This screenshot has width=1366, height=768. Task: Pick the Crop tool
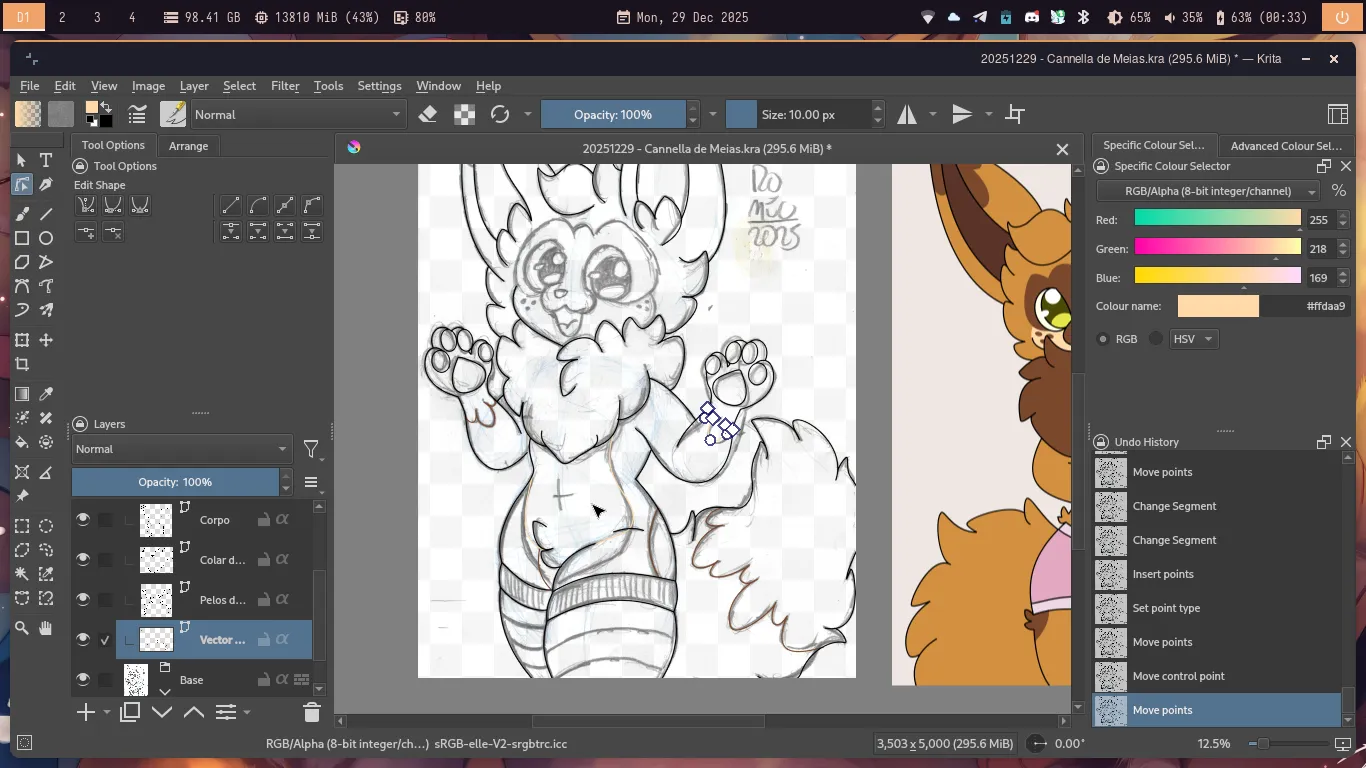coord(21,365)
